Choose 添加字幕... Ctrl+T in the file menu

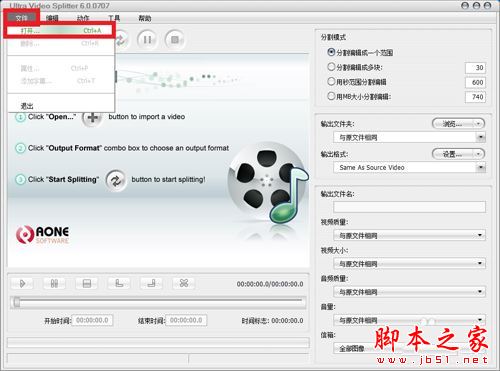coord(60,81)
